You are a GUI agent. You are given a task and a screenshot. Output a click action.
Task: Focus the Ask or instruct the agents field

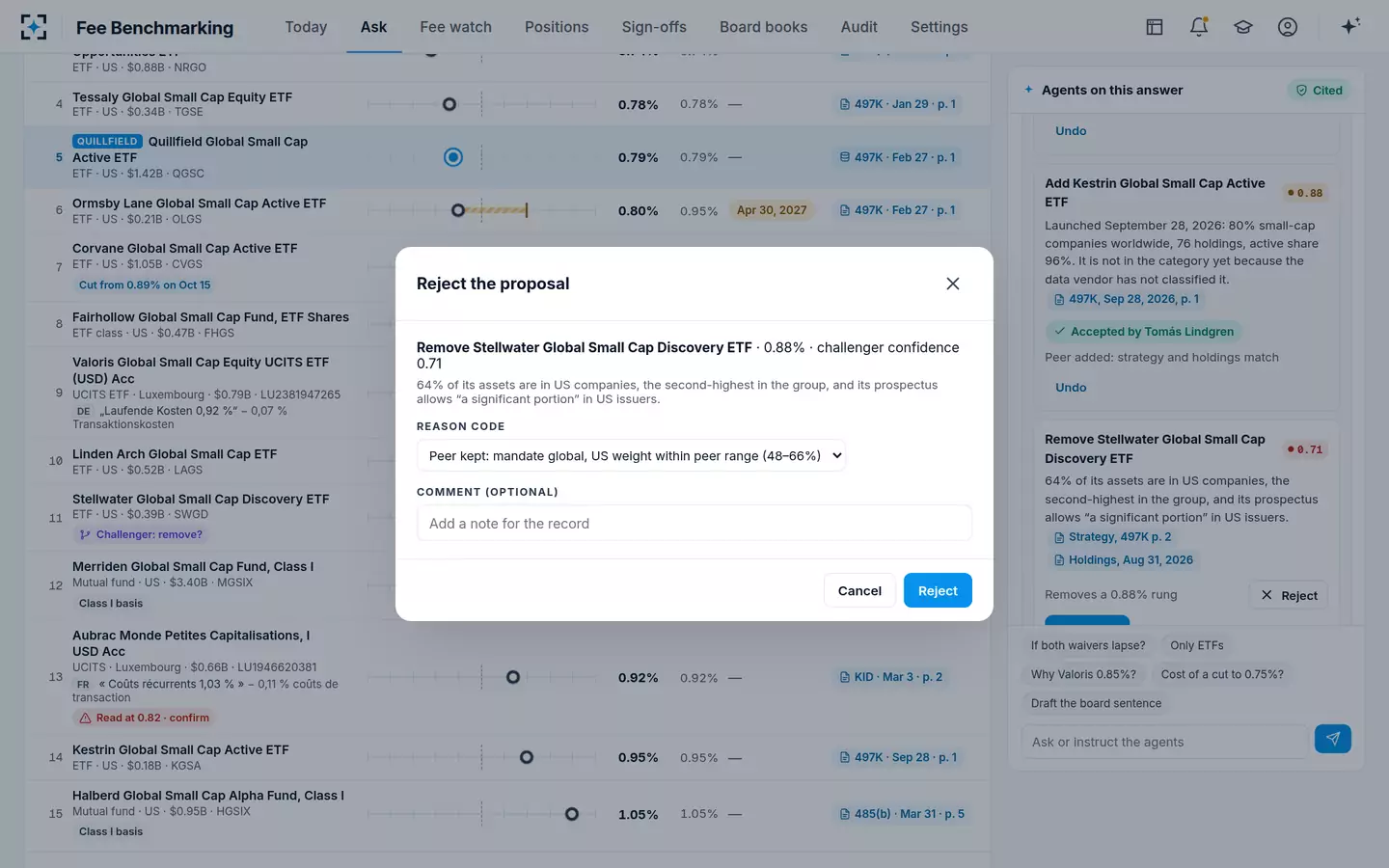pyautogui.click(x=1165, y=742)
